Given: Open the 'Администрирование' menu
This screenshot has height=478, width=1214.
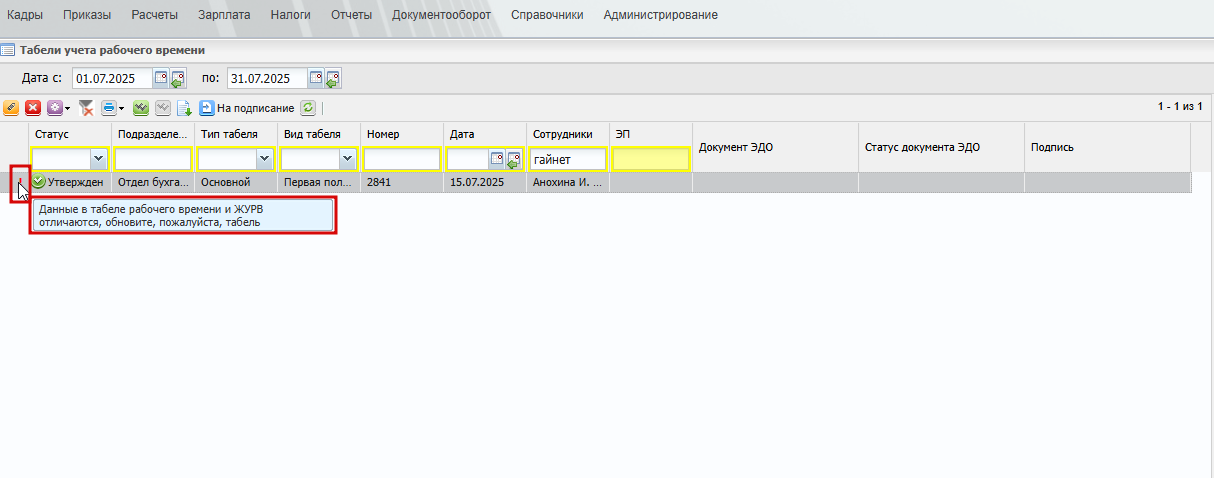Looking at the screenshot, I should (660, 15).
